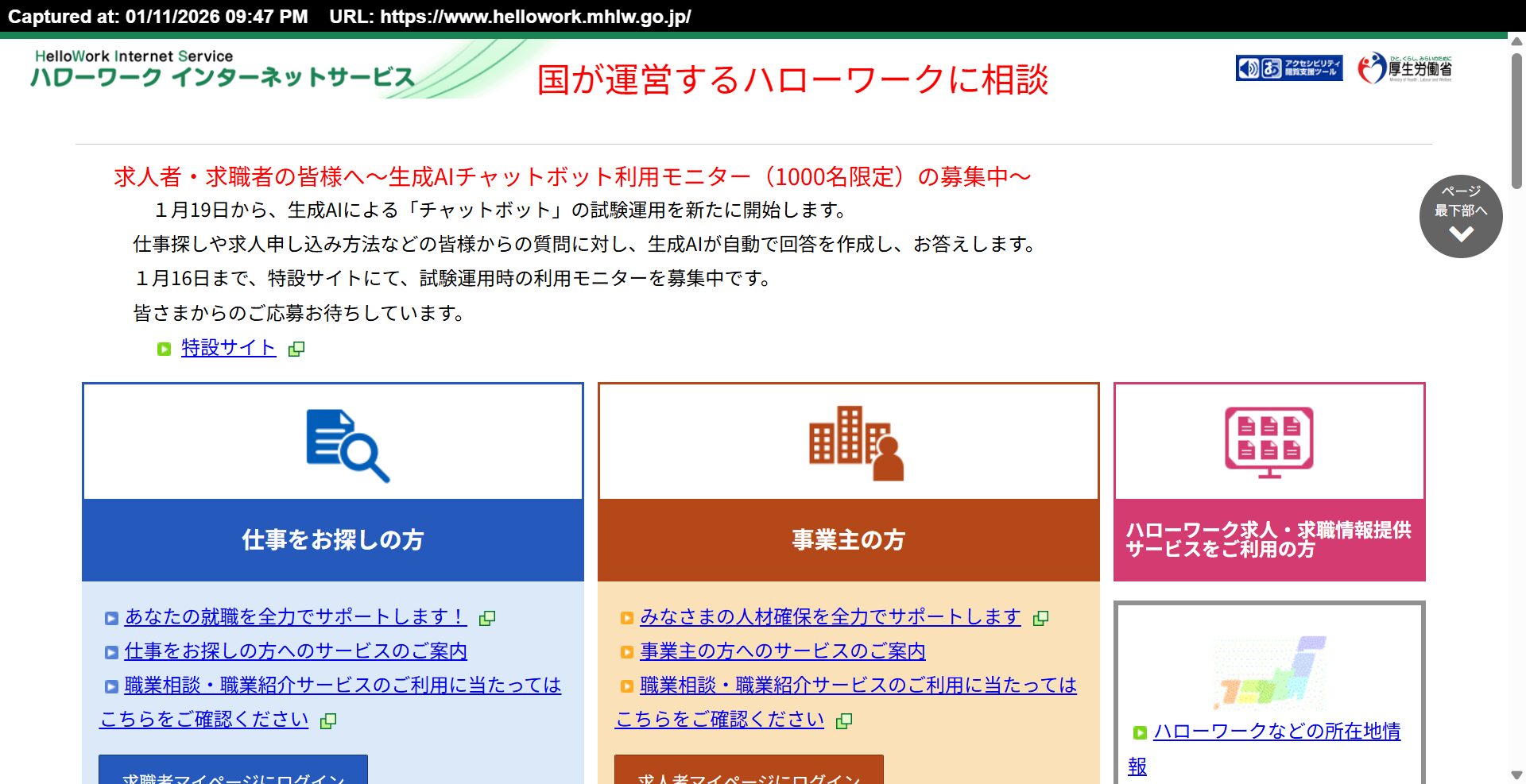This screenshot has width=1526, height=784.
Task: Select the 事業主の方 banner
Action: (849, 540)
